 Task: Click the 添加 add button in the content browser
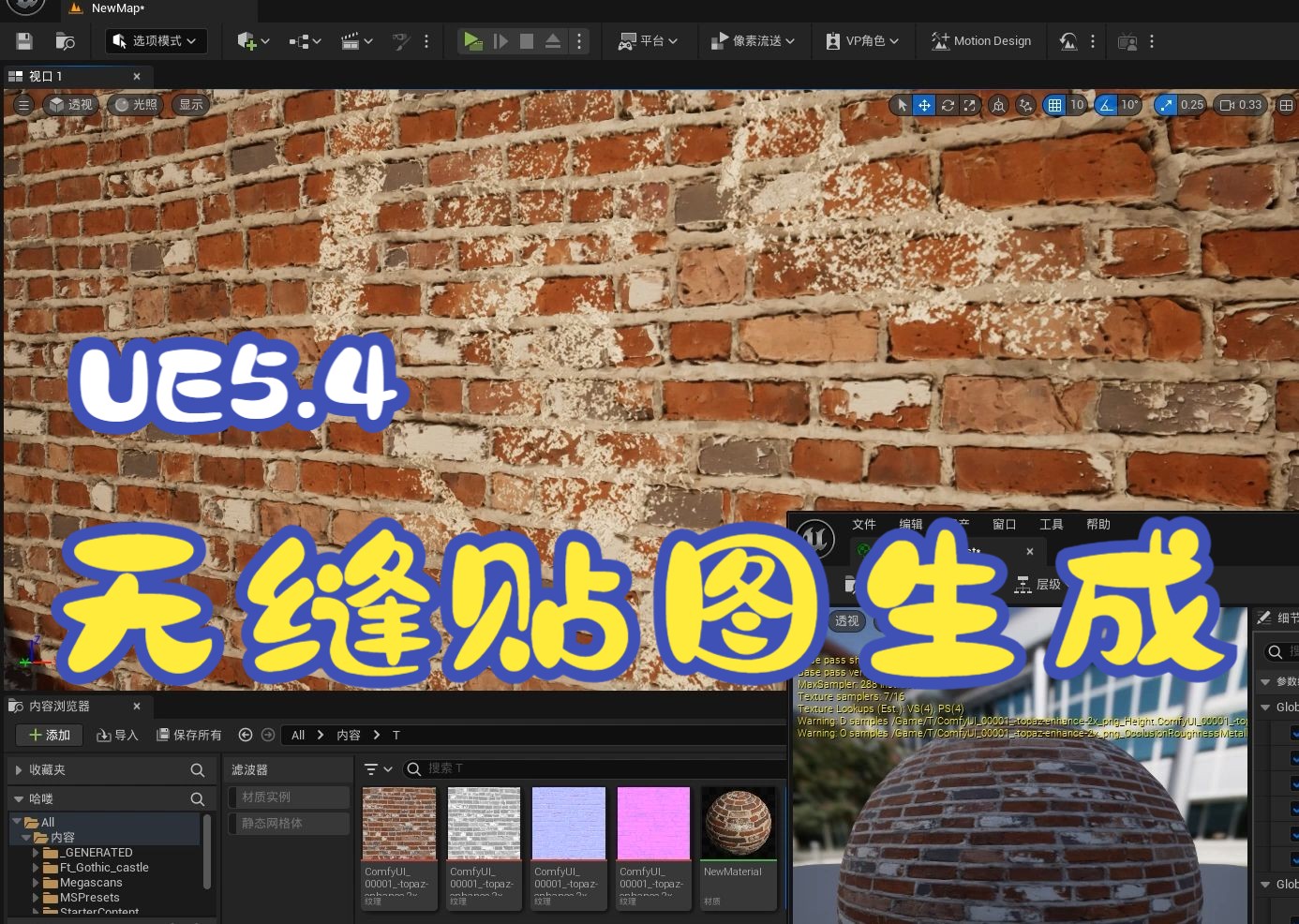click(50, 736)
